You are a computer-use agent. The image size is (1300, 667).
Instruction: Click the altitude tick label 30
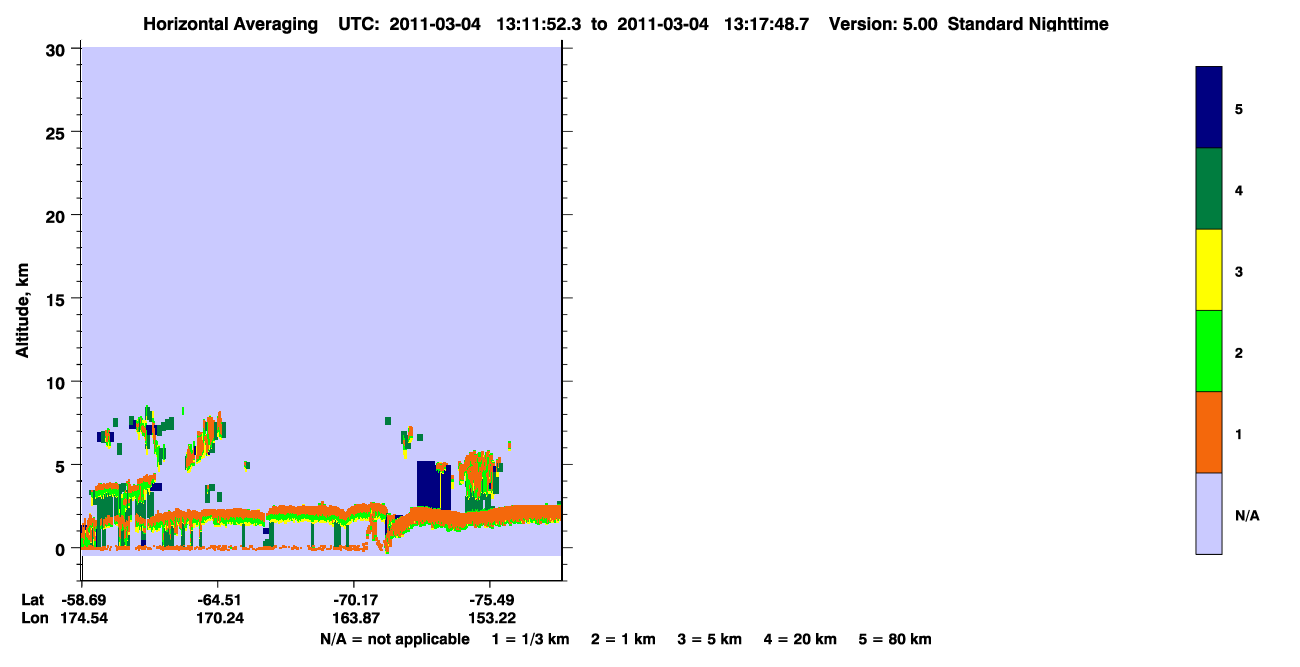pyautogui.click(x=58, y=50)
